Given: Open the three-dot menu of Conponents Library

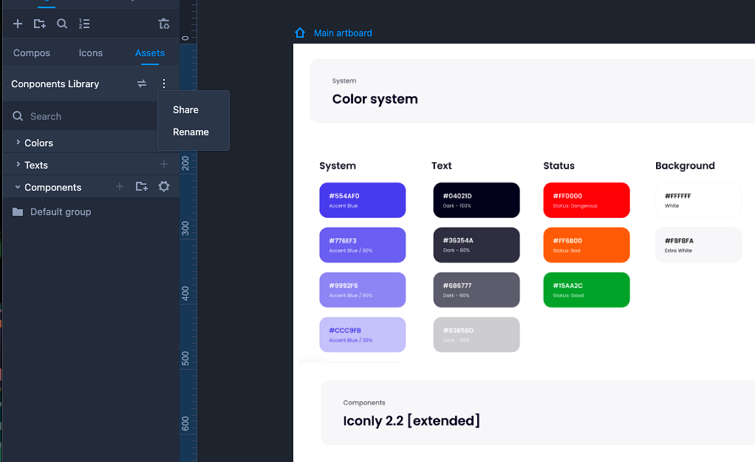Looking at the screenshot, I should click(164, 84).
